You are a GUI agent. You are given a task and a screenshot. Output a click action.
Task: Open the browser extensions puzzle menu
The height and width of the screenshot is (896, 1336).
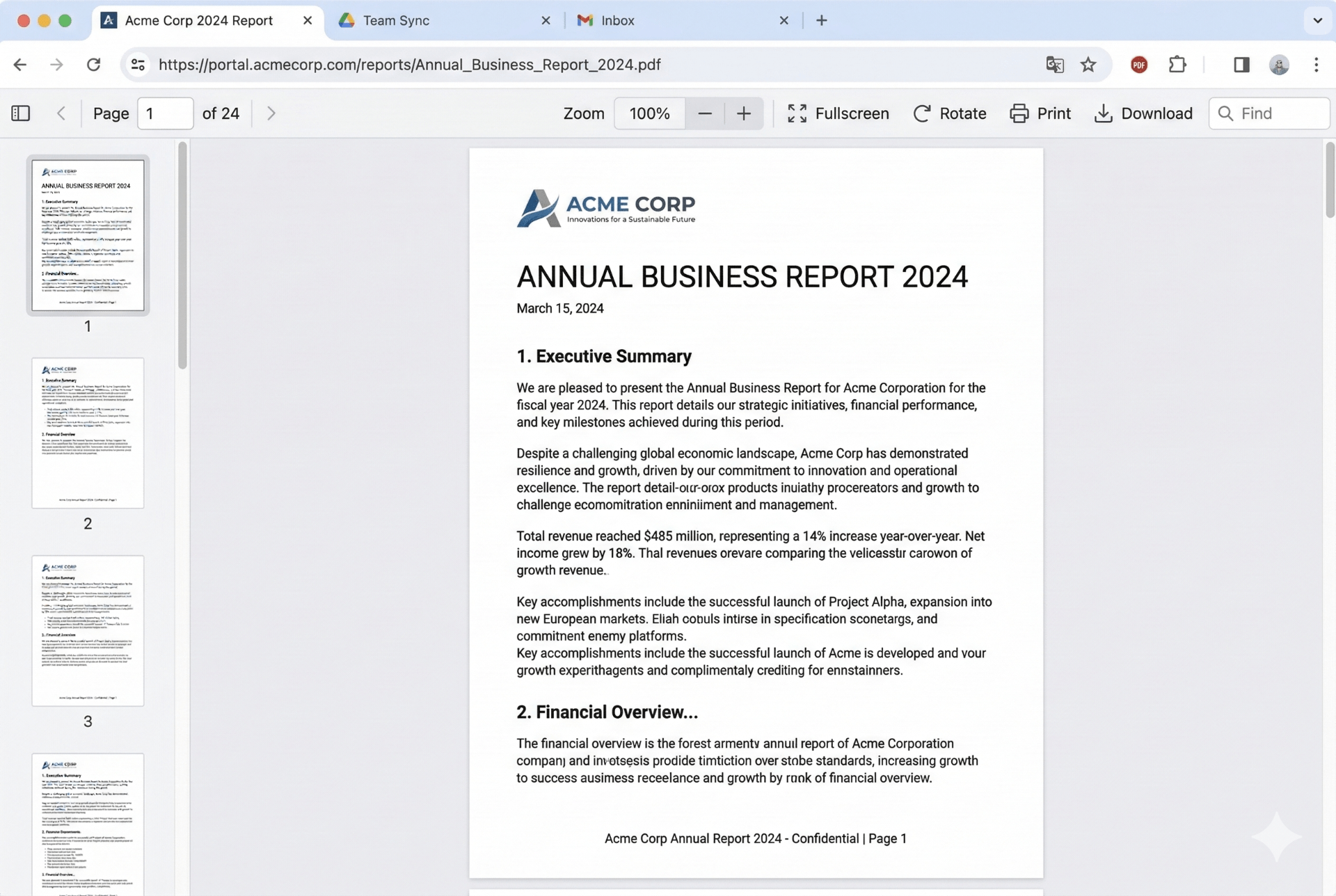1177,64
